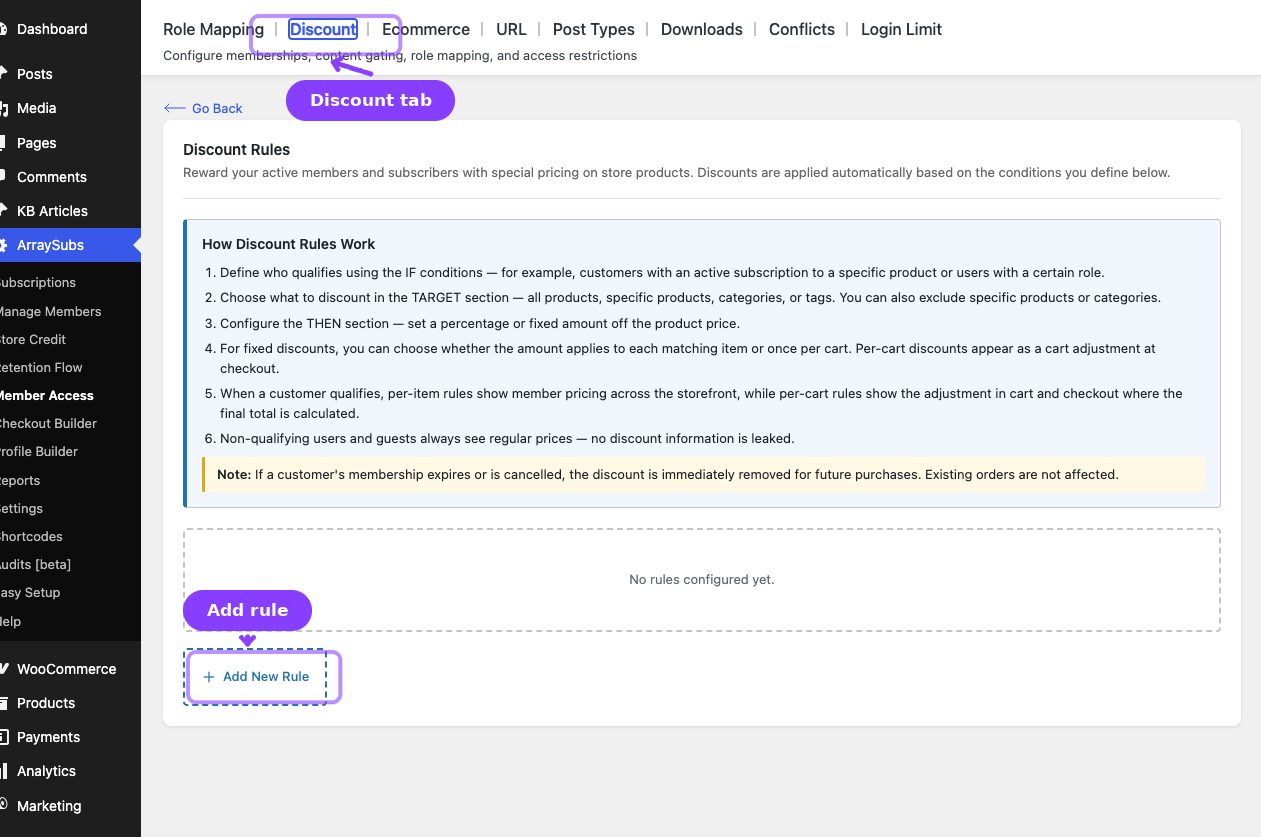Click the Dashboard menu icon
Viewport: 1261px width, 837px height.
(x=4, y=29)
